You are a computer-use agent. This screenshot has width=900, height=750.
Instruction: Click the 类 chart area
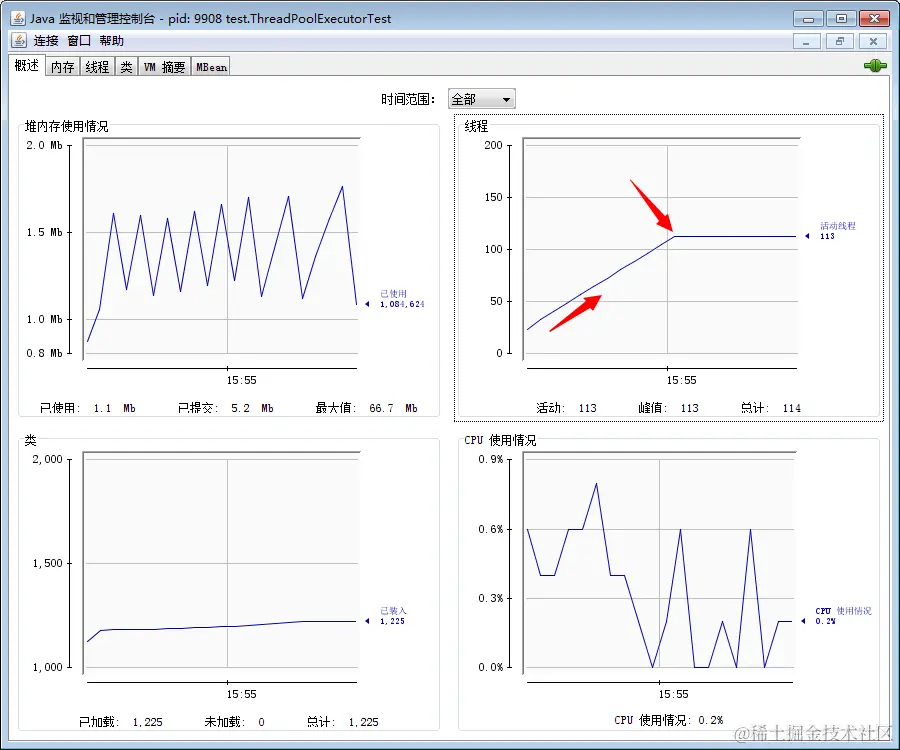click(x=221, y=562)
